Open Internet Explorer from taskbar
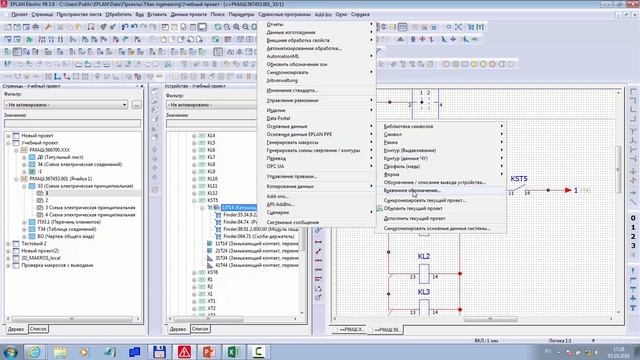Screen dimensions: 640x360 pyautogui.click(x=34, y=351)
